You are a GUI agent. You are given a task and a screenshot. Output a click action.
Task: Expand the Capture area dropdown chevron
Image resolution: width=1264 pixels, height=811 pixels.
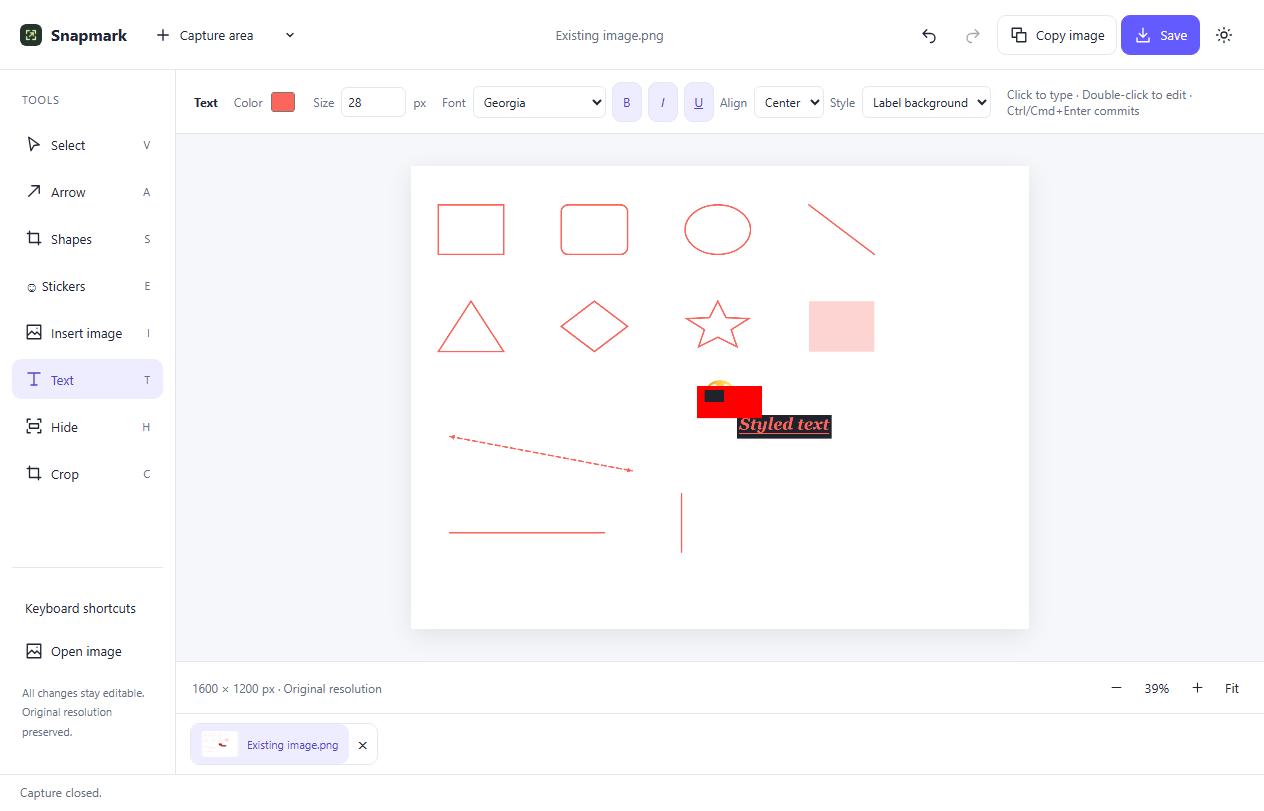tap(290, 35)
